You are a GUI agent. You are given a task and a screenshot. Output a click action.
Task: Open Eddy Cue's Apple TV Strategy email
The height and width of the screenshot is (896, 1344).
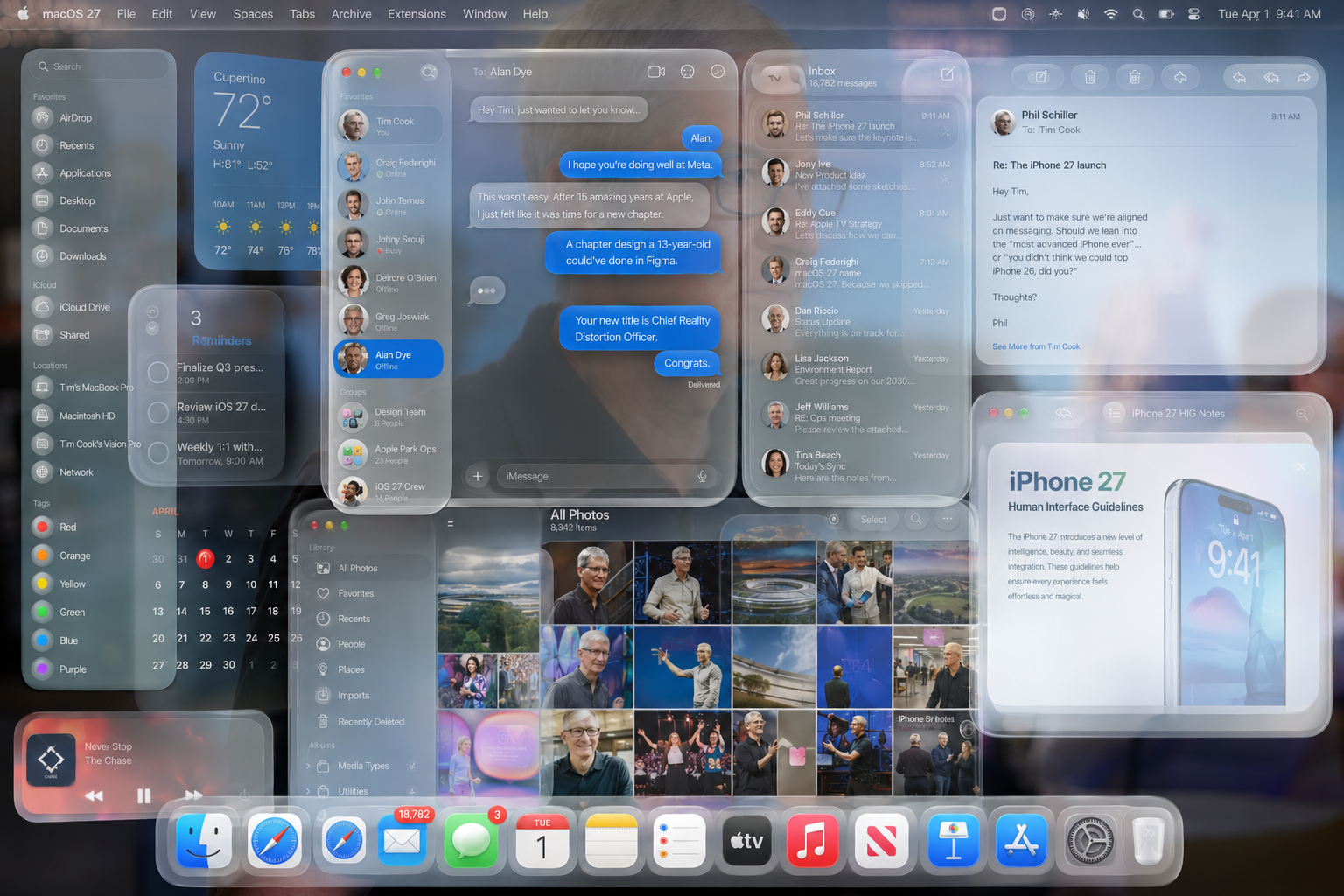(x=855, y=224)
